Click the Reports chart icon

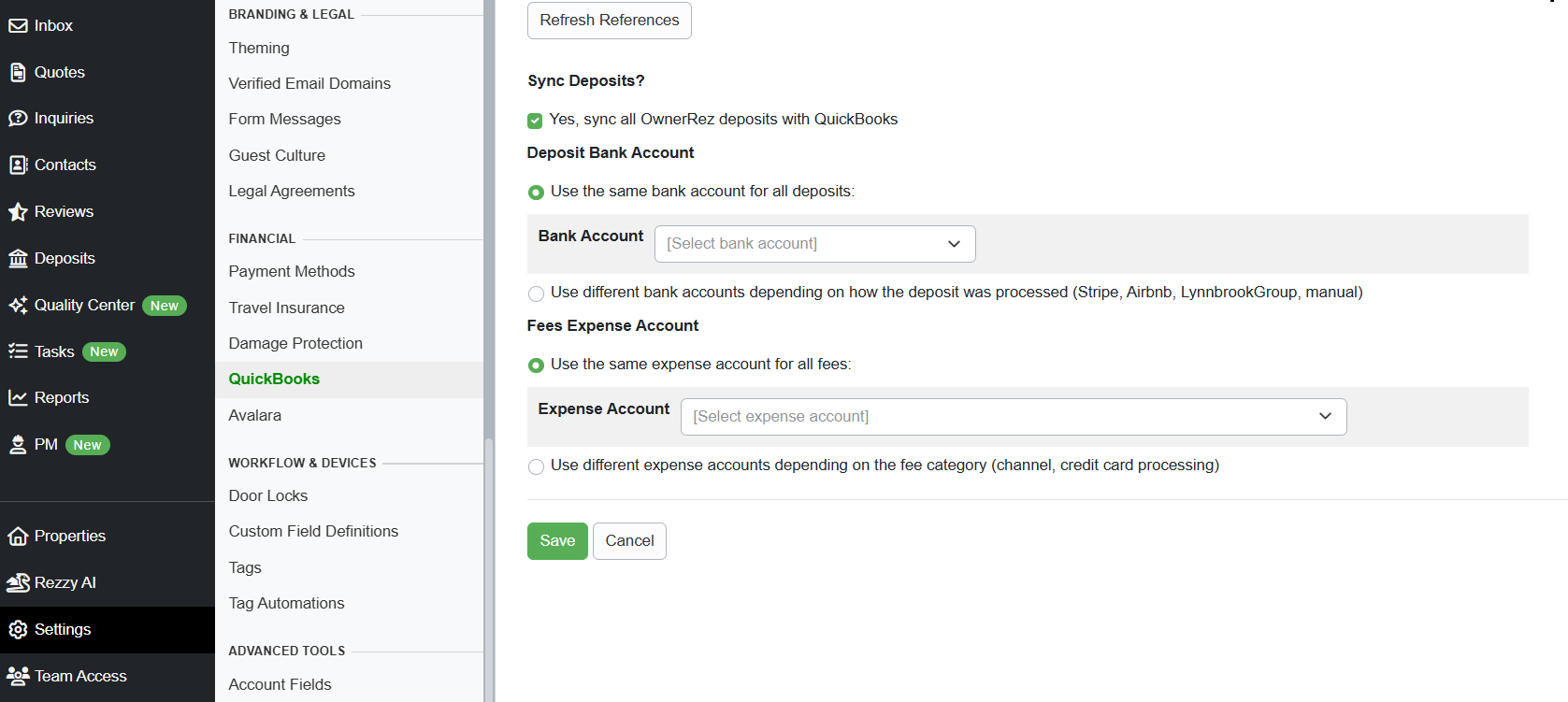click(18, 398)
